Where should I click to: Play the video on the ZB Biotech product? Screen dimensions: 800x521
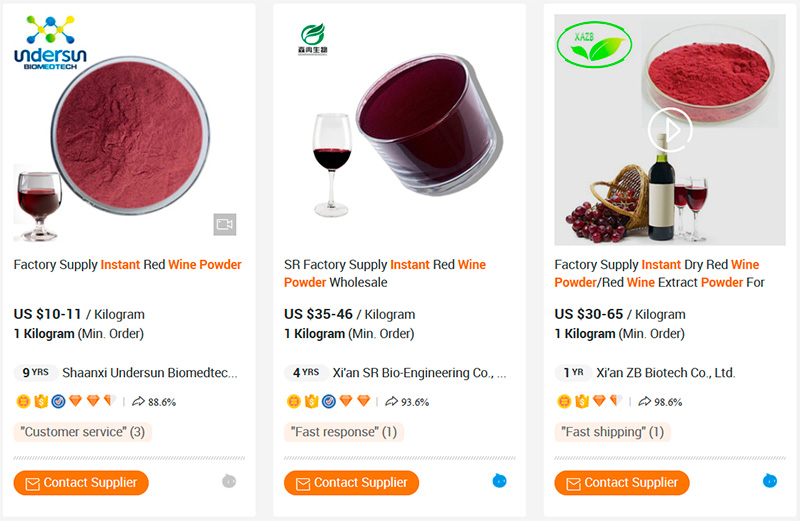point(668,129)
